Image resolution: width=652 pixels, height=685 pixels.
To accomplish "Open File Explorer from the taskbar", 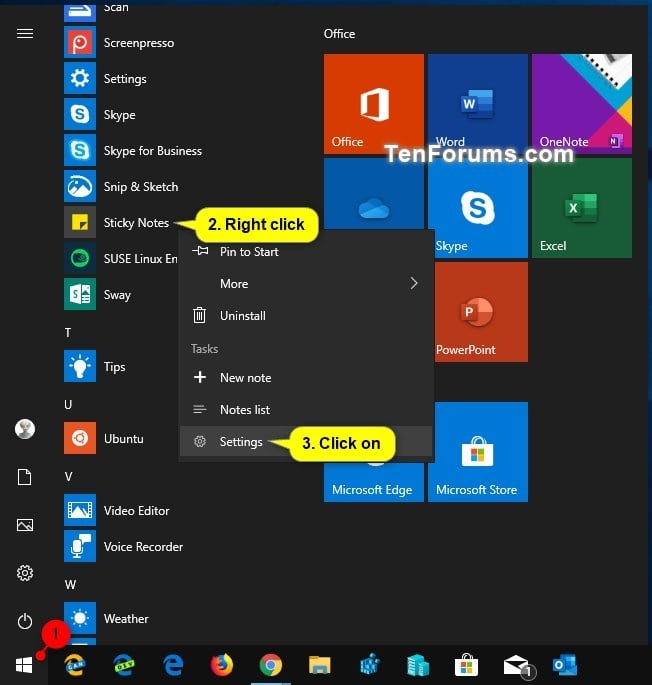I will [x=320, y=665].
